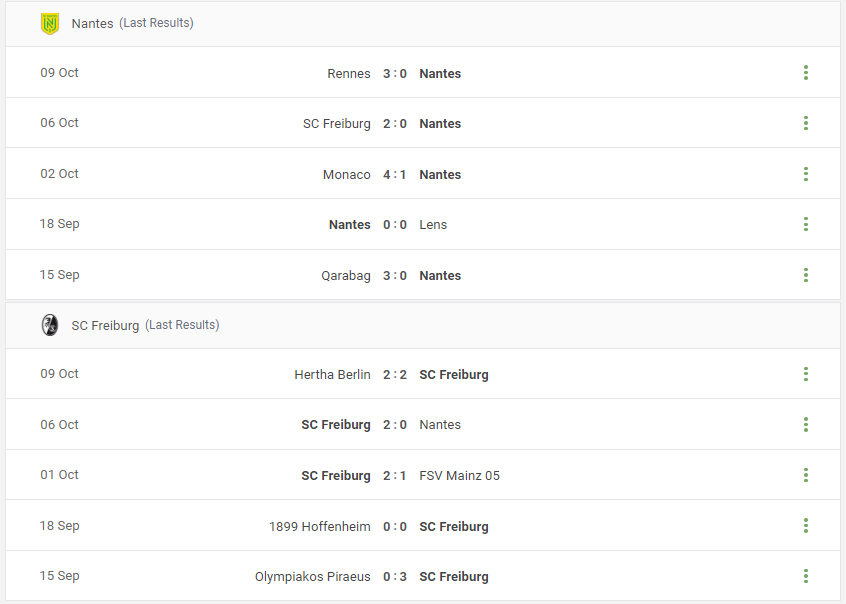The height and width of the screenshot is (604, 846).
Task: Open the options menu for Hertha Berlin 2:2 SC Freiburg
Action: click(x=806, y=374)
